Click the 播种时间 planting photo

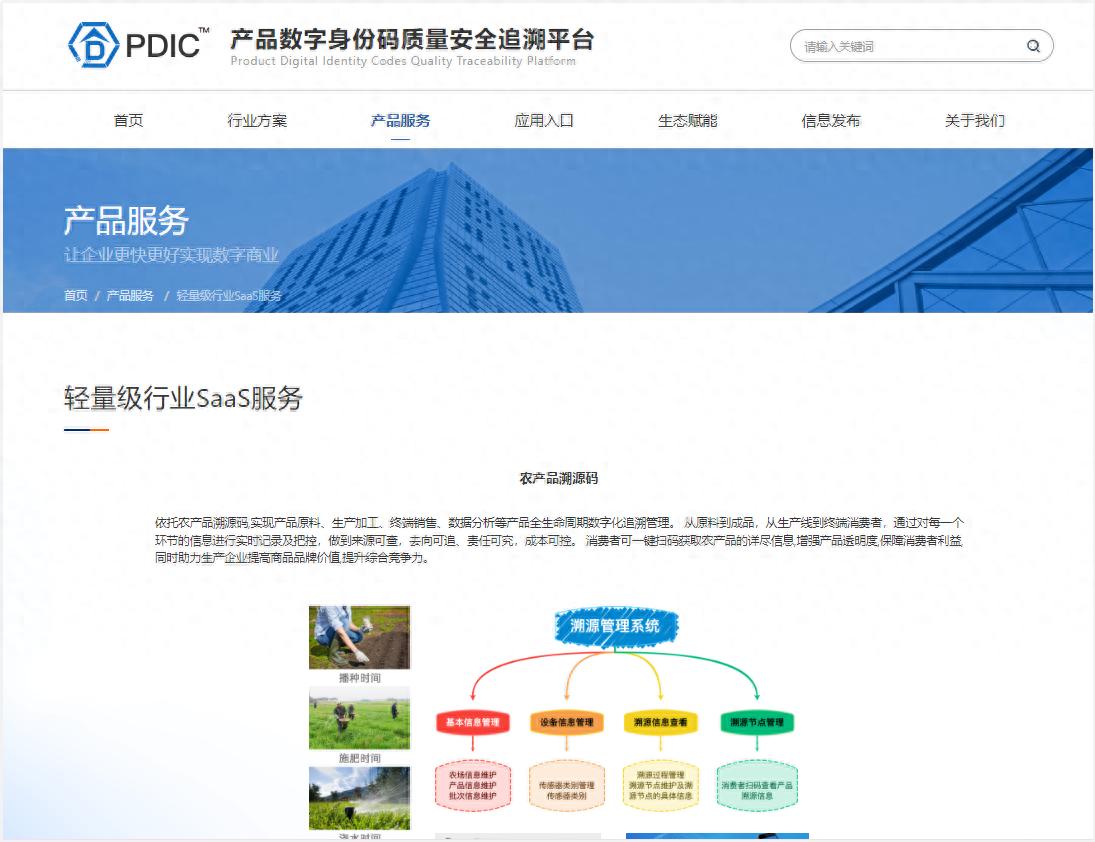pos(360,637)
